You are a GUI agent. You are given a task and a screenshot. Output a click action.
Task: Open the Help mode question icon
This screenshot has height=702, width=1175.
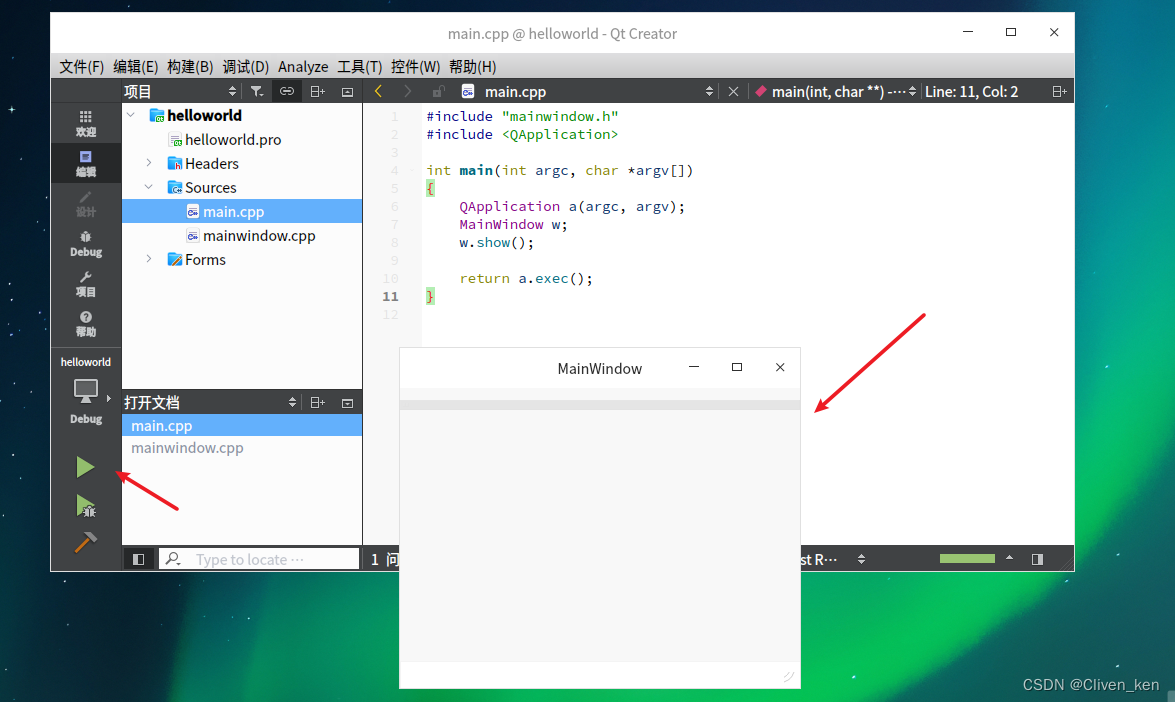[85, 323]
